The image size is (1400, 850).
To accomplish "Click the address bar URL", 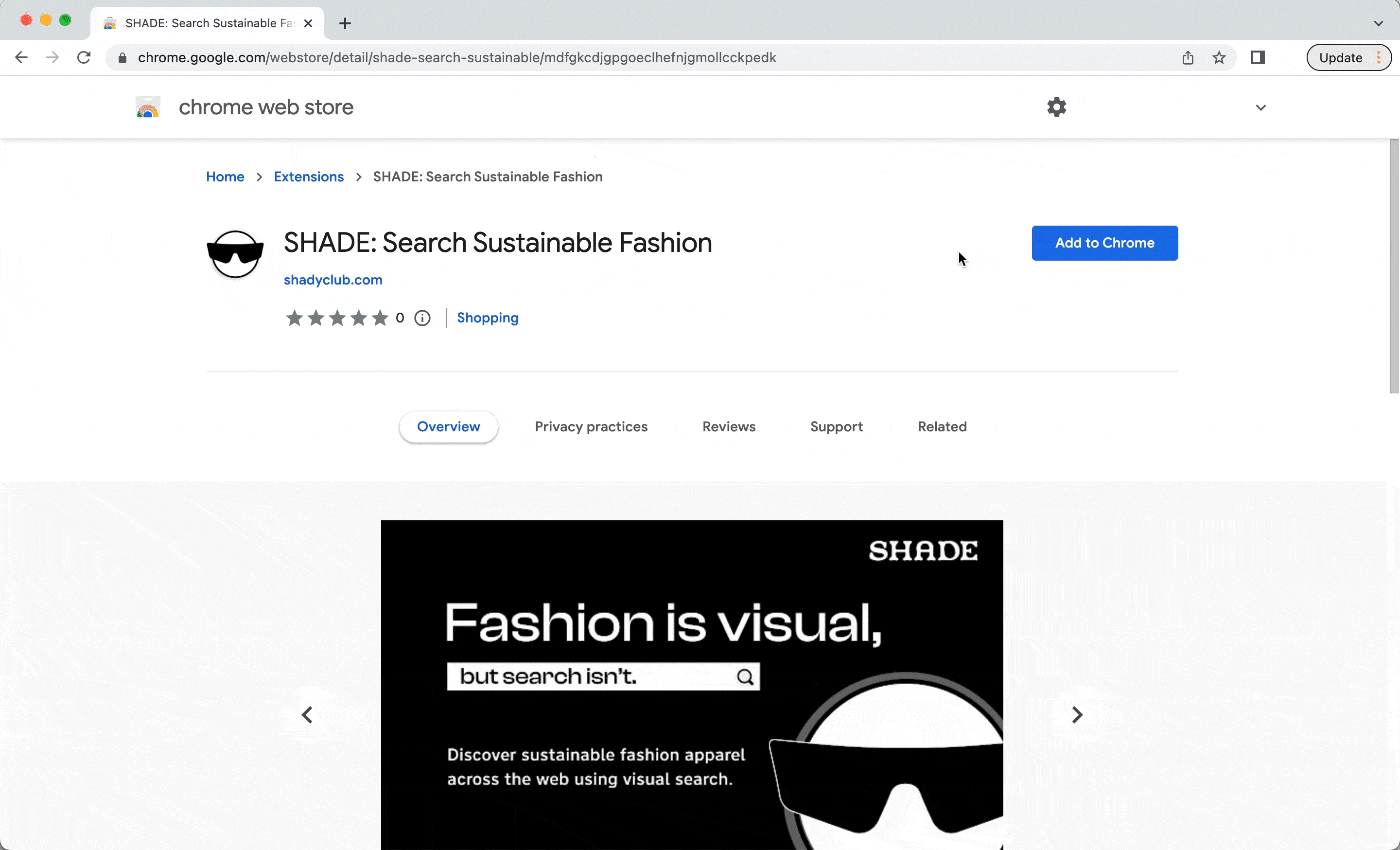I will (x=457, y=57).
